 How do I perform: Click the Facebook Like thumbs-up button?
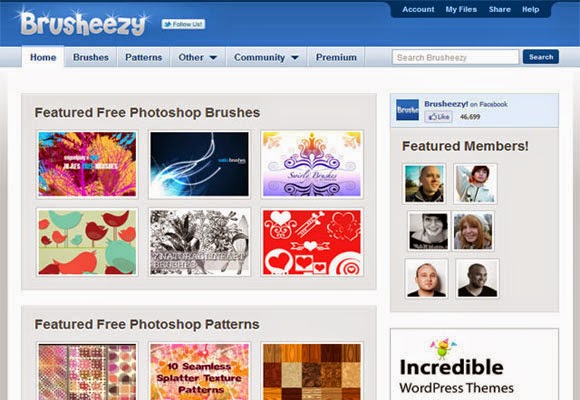pos(438,117)
